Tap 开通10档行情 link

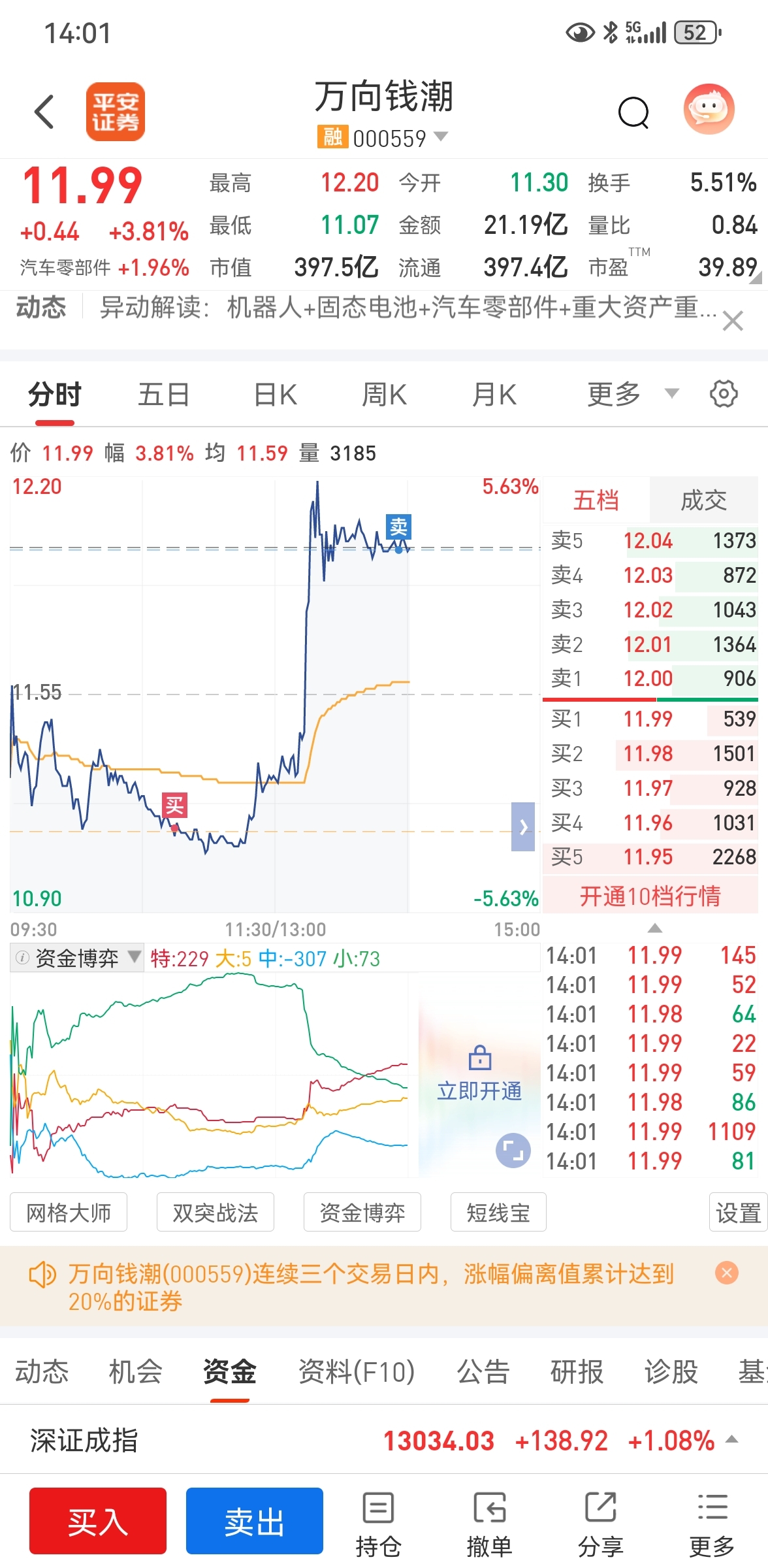pyautogui.click(x=650, y=896)
